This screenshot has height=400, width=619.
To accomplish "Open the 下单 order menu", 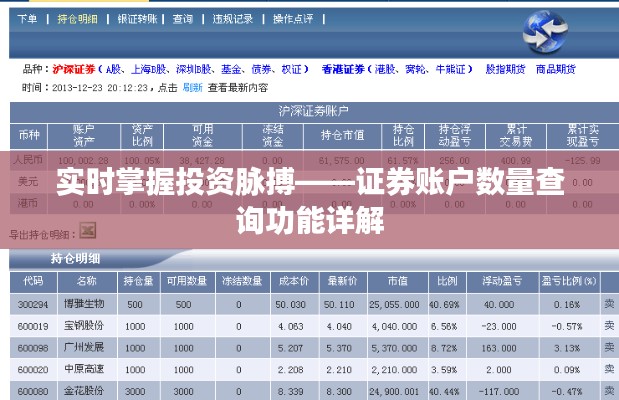I will tap(28, 19).
